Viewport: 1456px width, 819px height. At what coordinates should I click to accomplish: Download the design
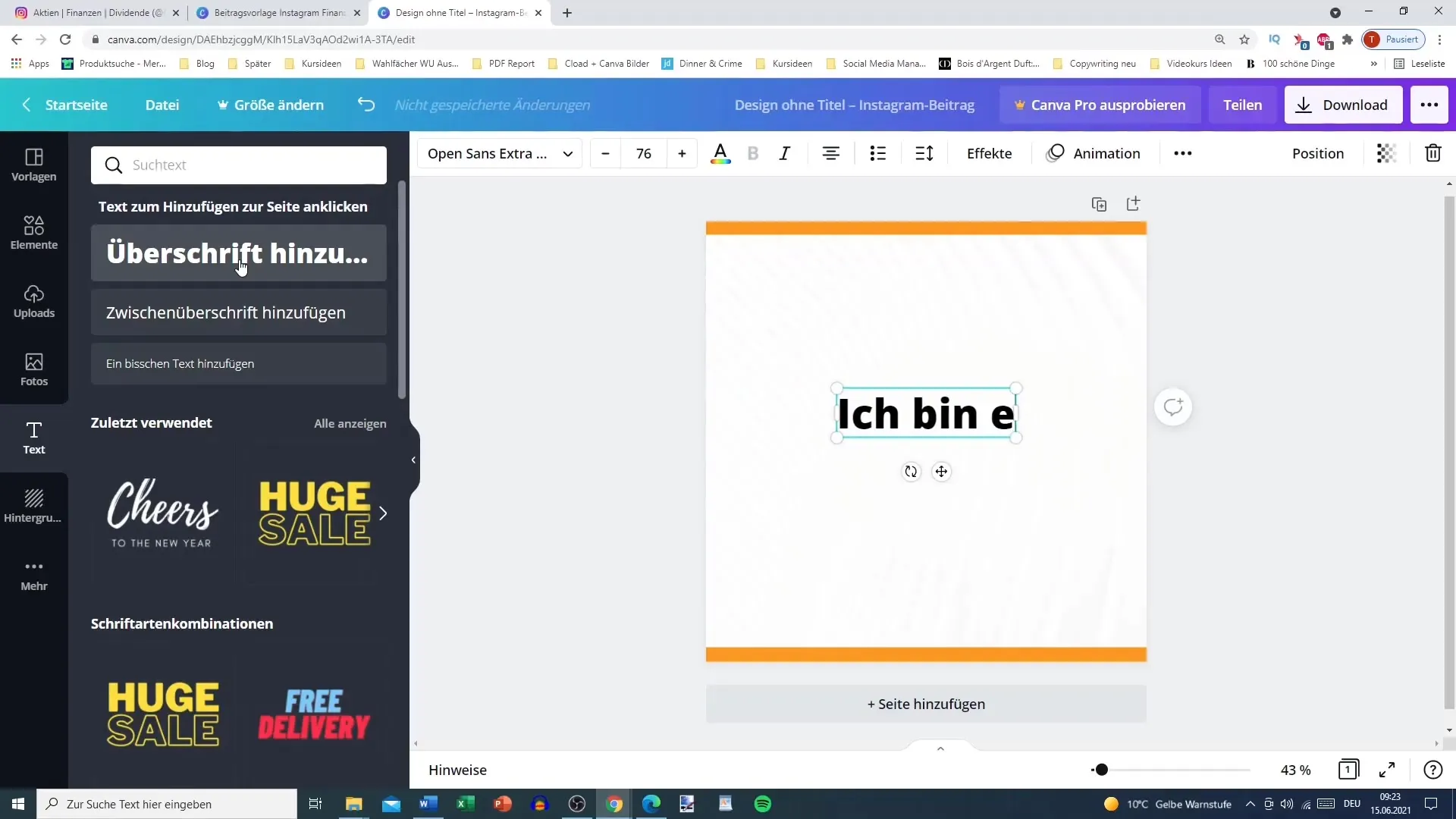(1342, 105)
